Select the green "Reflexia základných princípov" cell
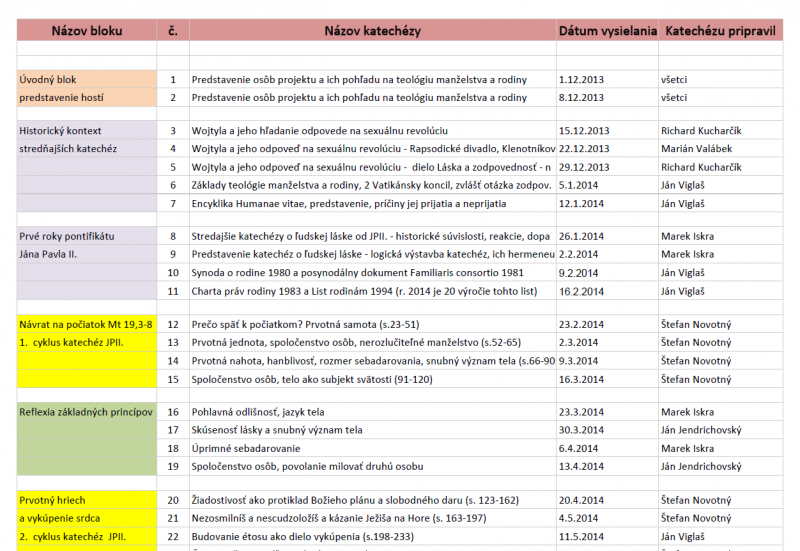Image resolution: width=800 pixels, height=551 pixels. 85,412
